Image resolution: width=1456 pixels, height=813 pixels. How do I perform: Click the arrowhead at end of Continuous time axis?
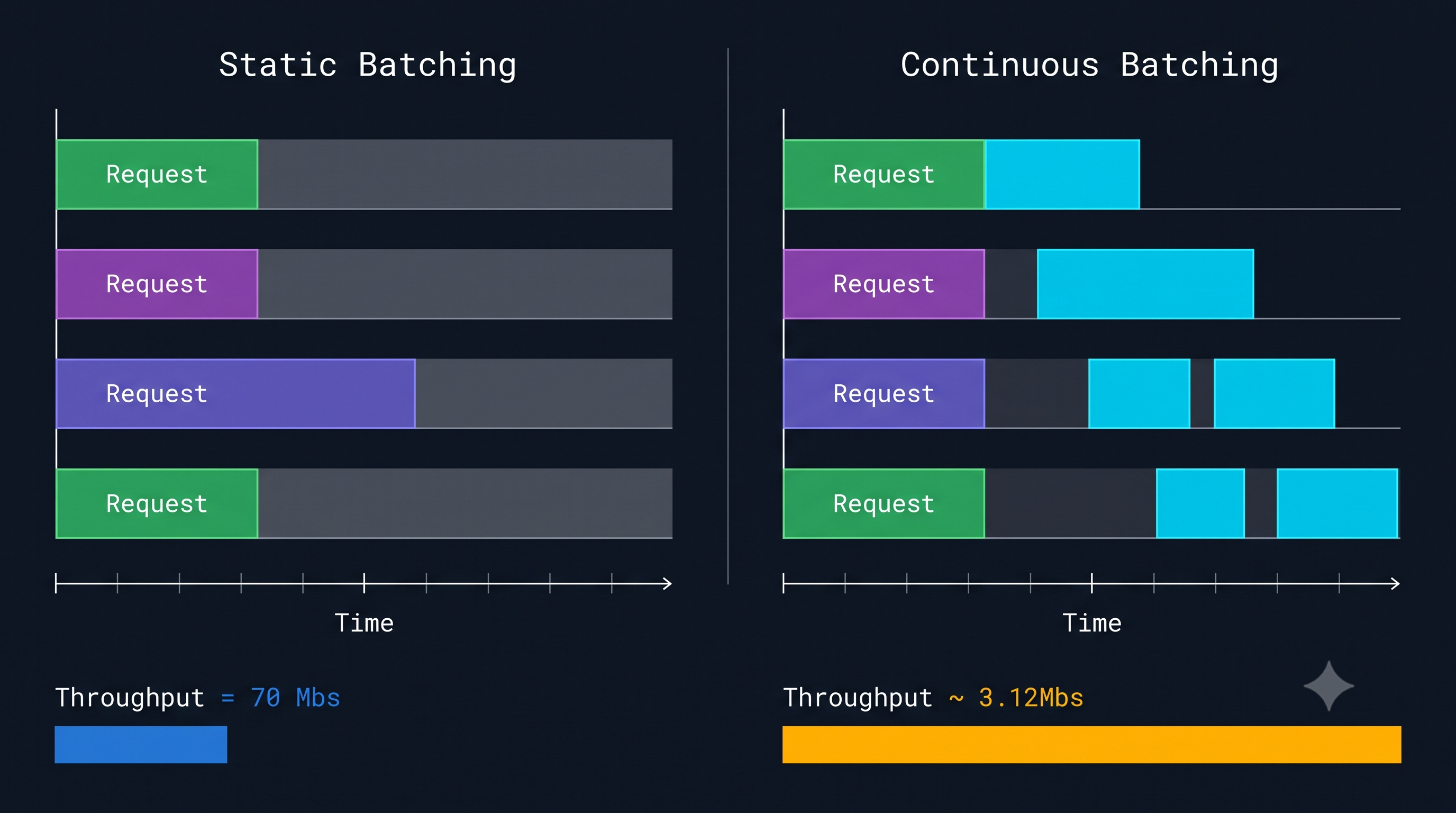pos(1395,583)
